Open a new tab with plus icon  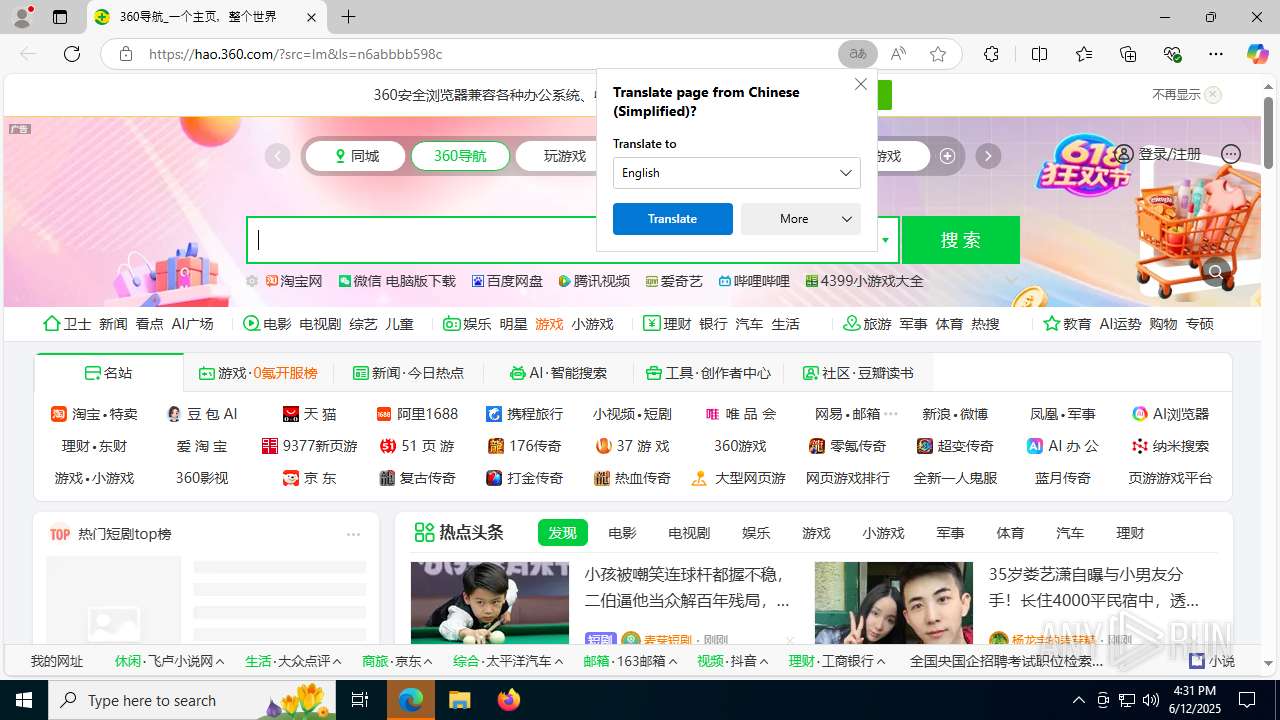coord(348,17)
